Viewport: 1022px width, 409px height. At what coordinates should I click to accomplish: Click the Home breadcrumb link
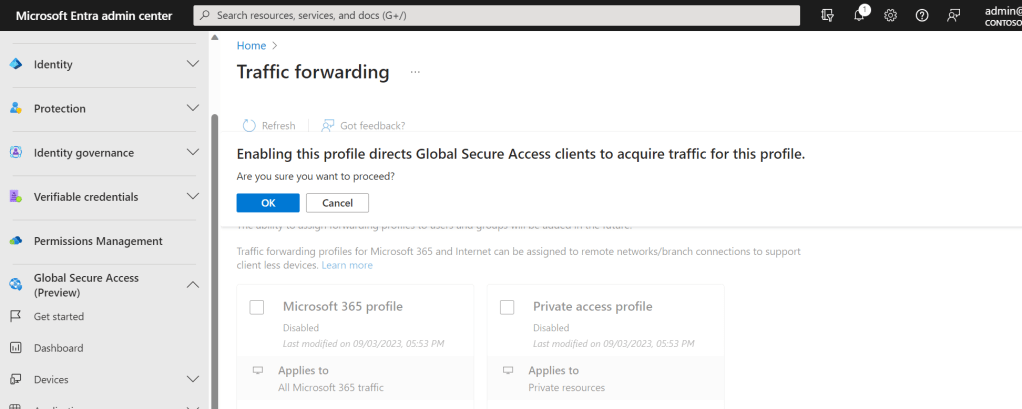point(251,45)
